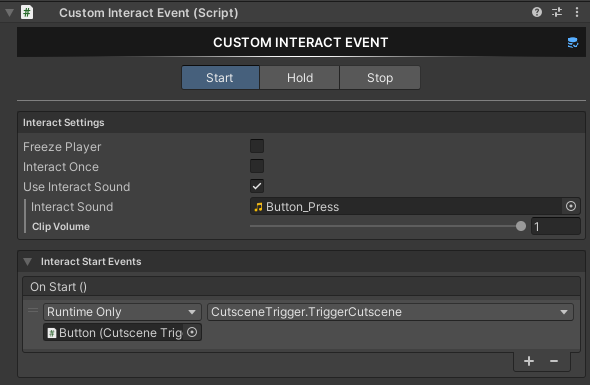The height and width of the screenshot is (385, 590).
Task: Open object picker for Interact Sound
Action: (x=571, y=206)
